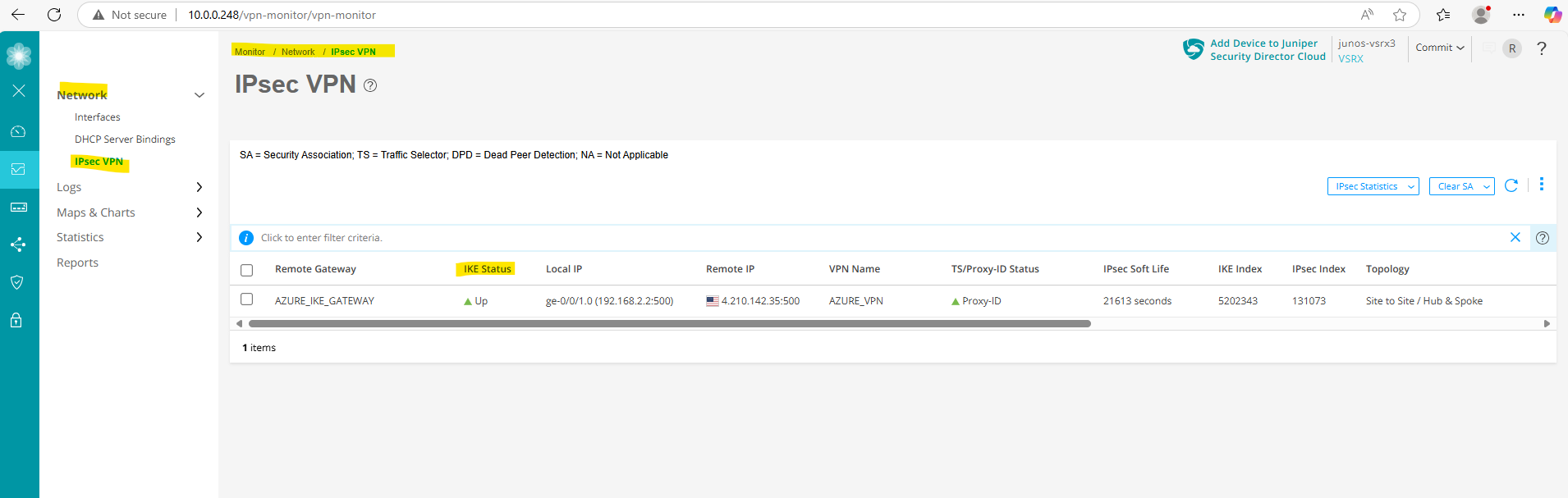Image resolution: width=1568 pixels, height=498 pixels.
Task: Click the Juniper logo icon in sidebar
Action: (x=19, y=56)
